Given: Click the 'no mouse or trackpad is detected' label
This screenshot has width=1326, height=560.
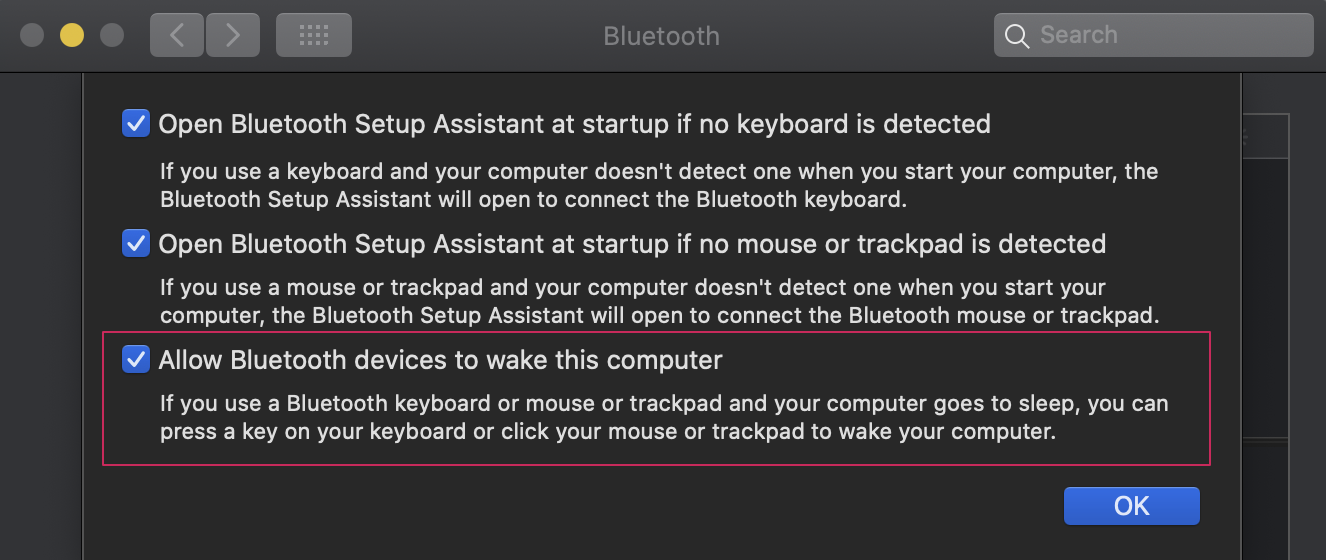Looking at the screenshot, I should click(x=632, y=243).
